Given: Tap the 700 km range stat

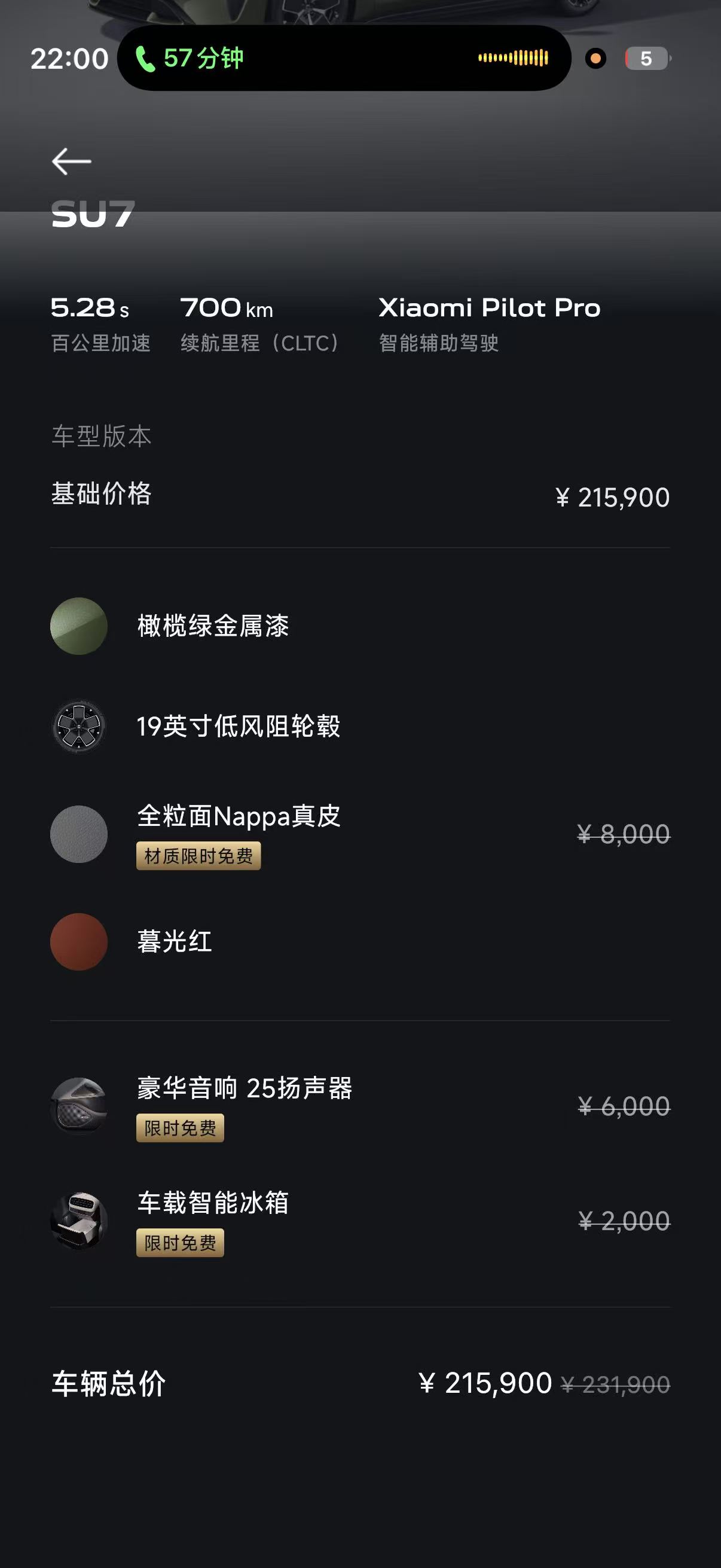Looking at the screenshot, I should [260, 324].
